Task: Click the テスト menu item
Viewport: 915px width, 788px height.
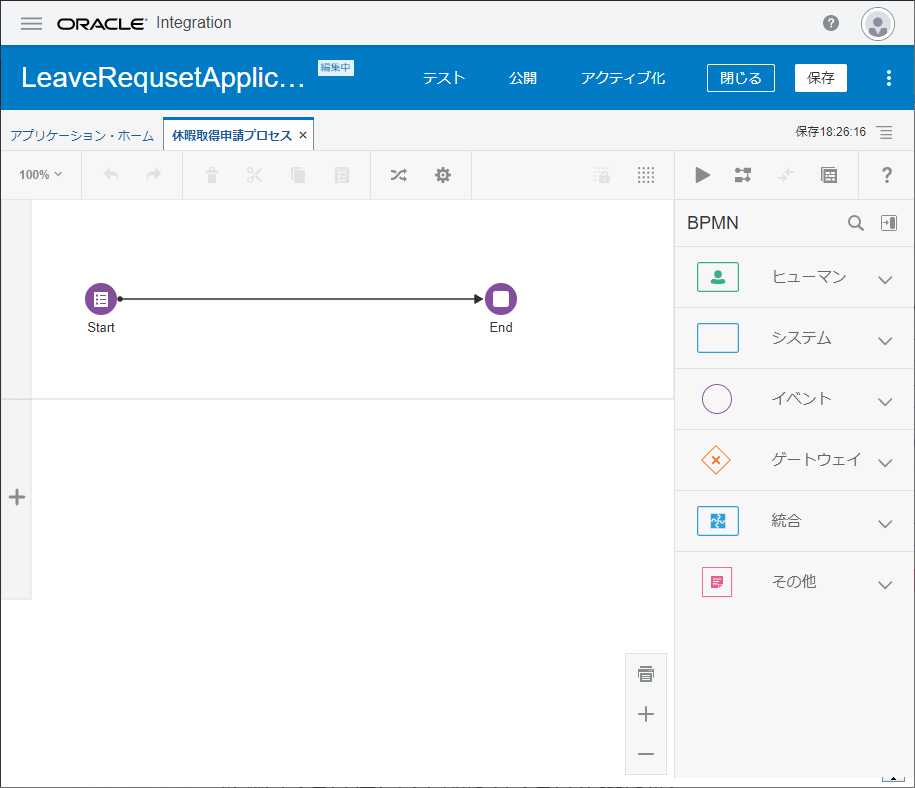Action: pos(444,78)
